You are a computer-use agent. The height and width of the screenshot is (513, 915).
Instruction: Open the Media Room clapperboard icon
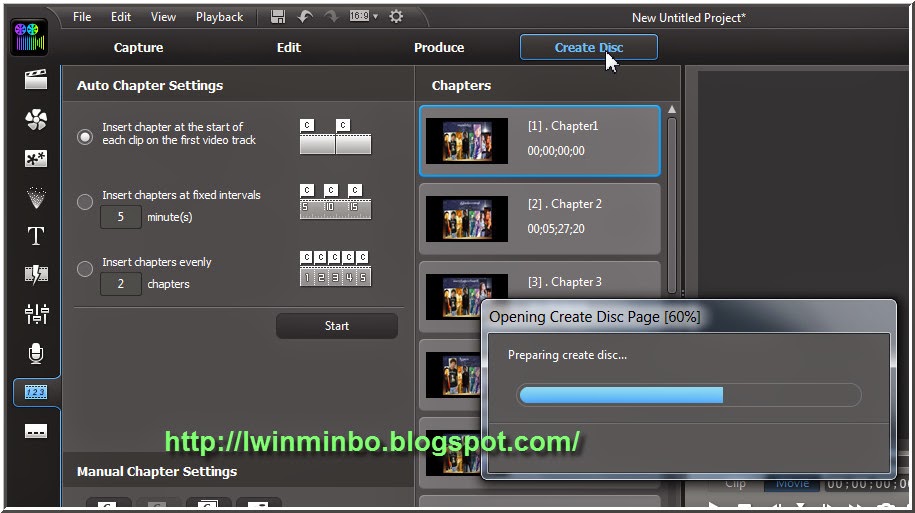click(x=36, y=79)
